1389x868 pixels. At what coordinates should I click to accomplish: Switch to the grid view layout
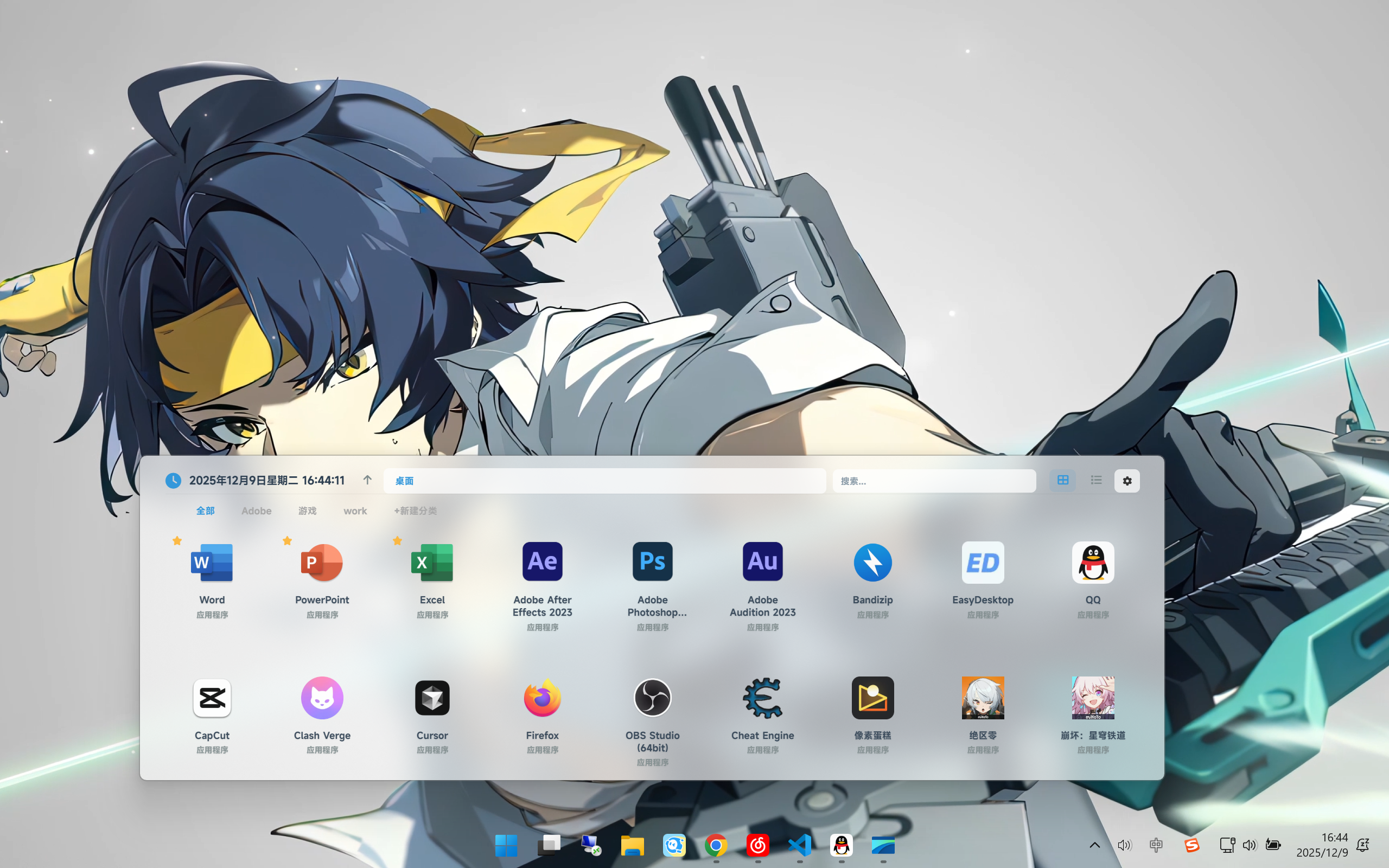tap(1063, 481)
